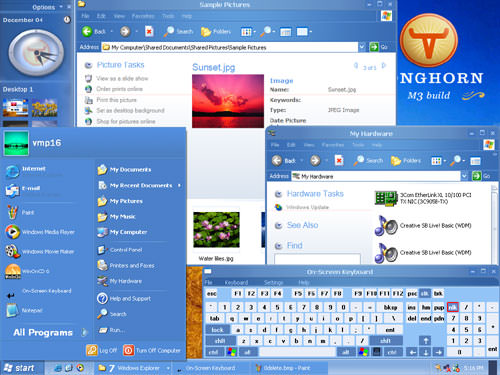Click the Forward arrow in Sample Pictures toolbar

click(x=125, y=32)
